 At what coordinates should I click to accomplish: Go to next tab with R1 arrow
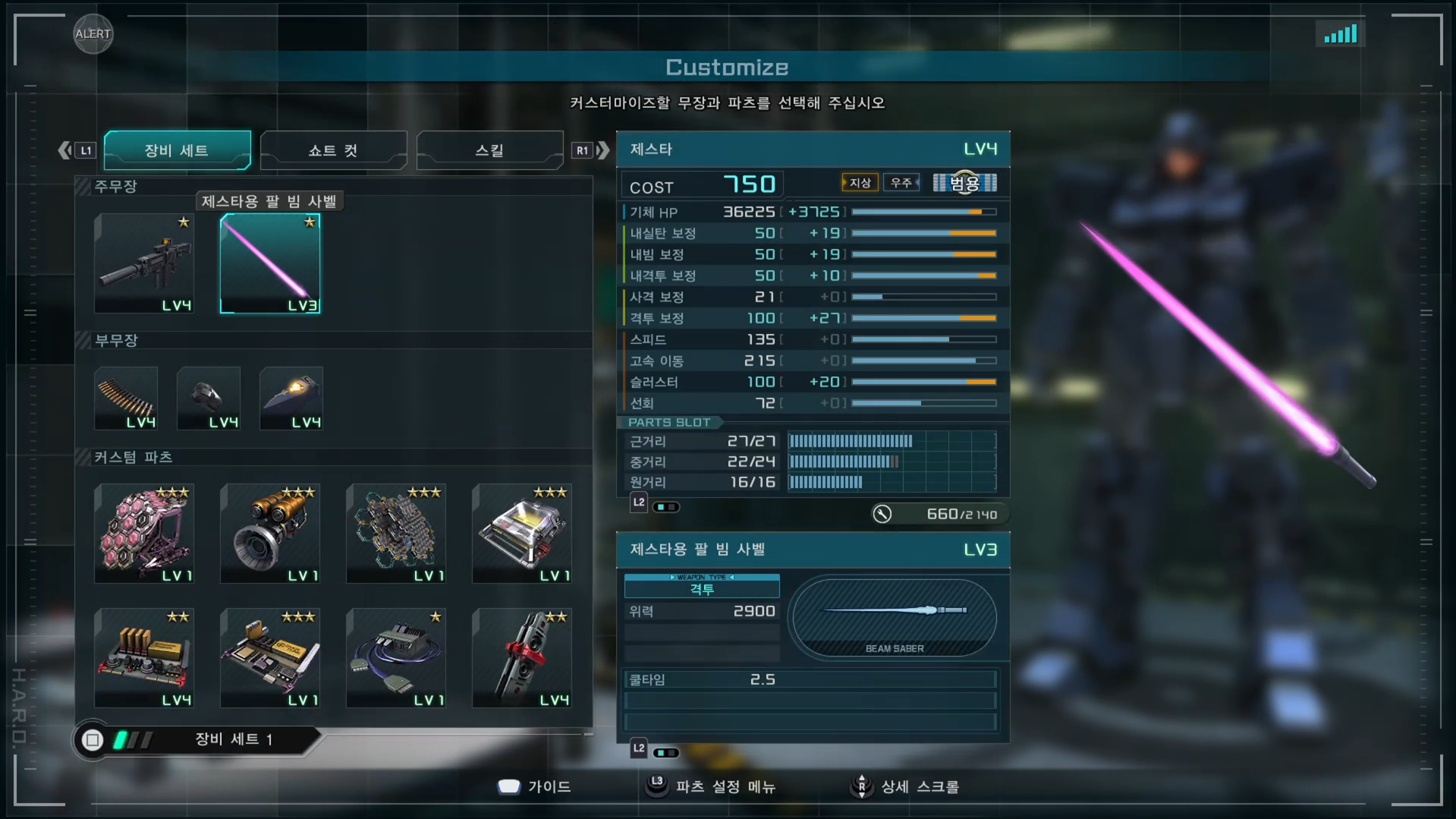coord(591,150)
